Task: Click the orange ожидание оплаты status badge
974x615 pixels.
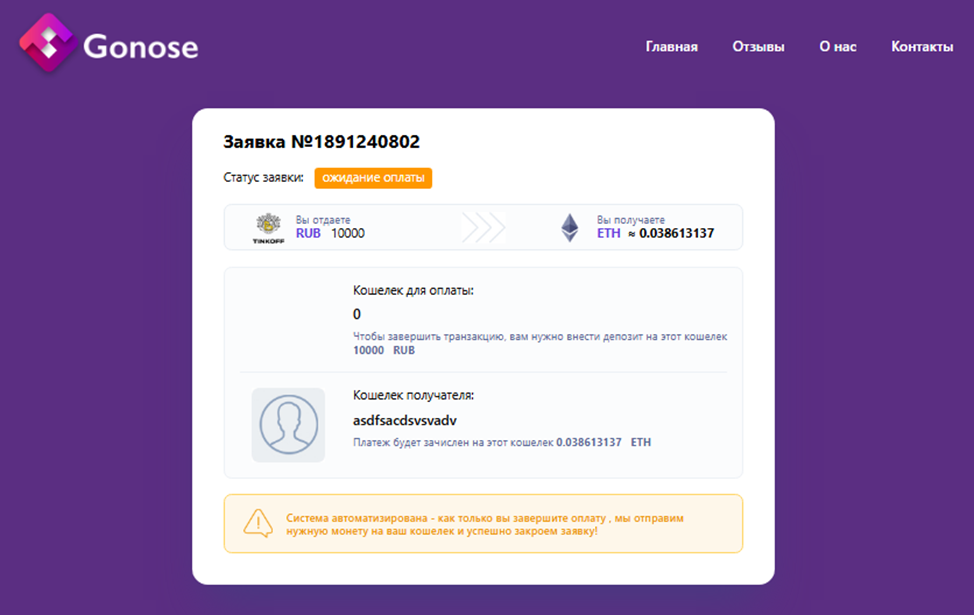Action: pos(373,178)
